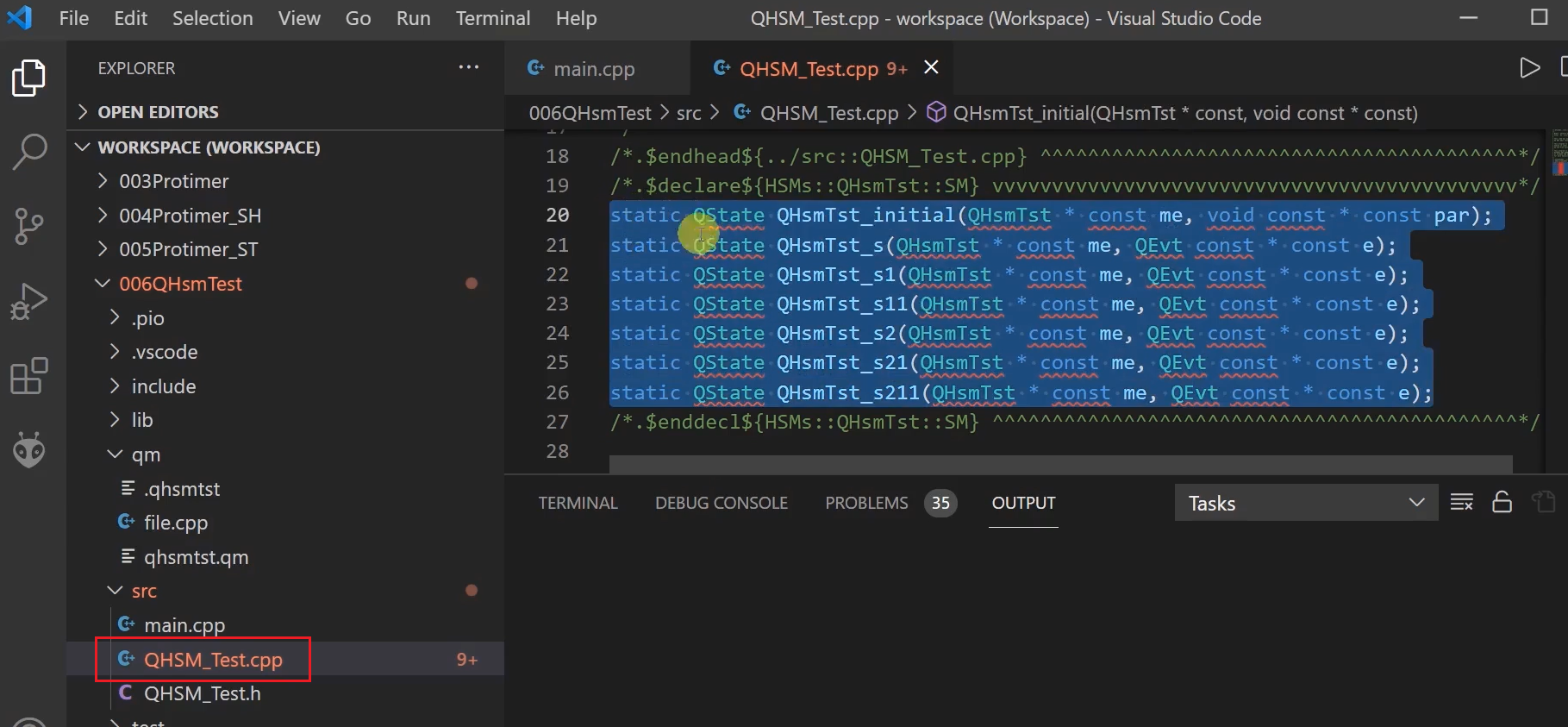Select QHSM_Test.cpp in the explorer tree
Image resolution: width=1568 pixels, height=727 pixels.
[213, 660]
